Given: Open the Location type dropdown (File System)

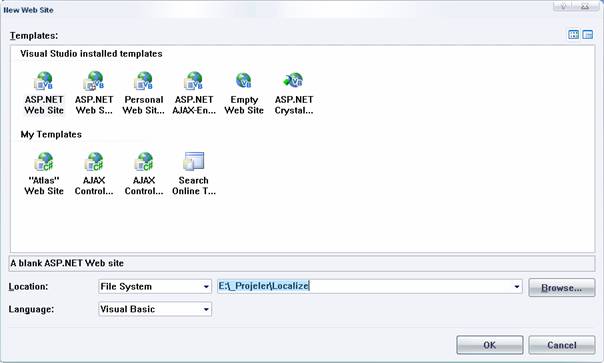Looking at the screenshot, I should click(155, 286).
